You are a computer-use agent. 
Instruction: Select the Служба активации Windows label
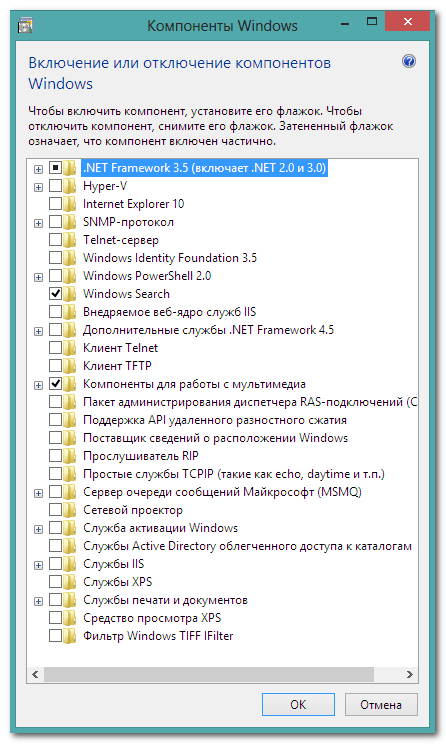(160, 528)
